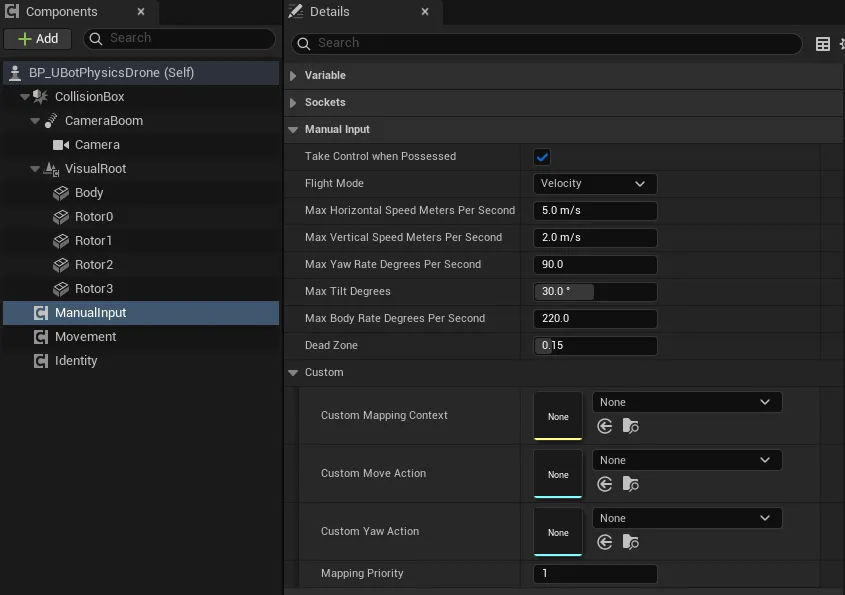Open the Custom Yaw Action asset dropdown
845x595 pixels.
687,518
